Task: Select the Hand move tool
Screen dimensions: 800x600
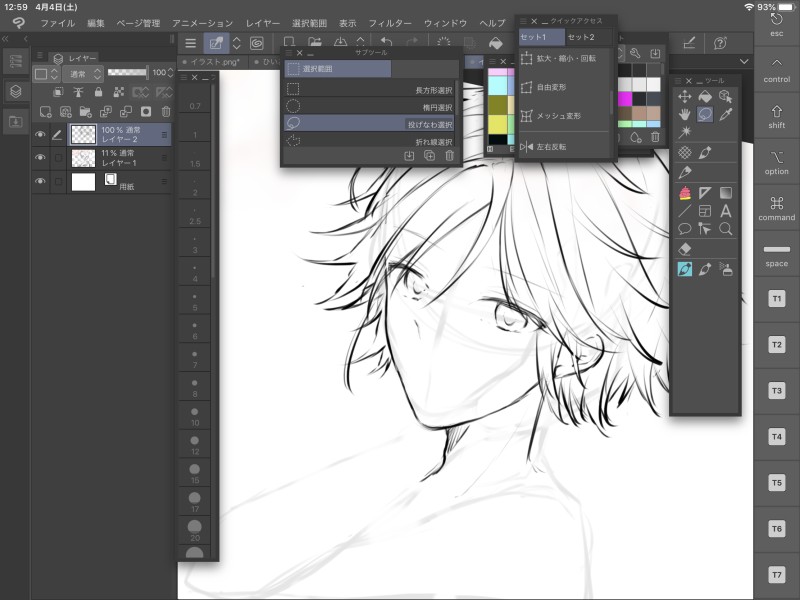Action: 685,114
